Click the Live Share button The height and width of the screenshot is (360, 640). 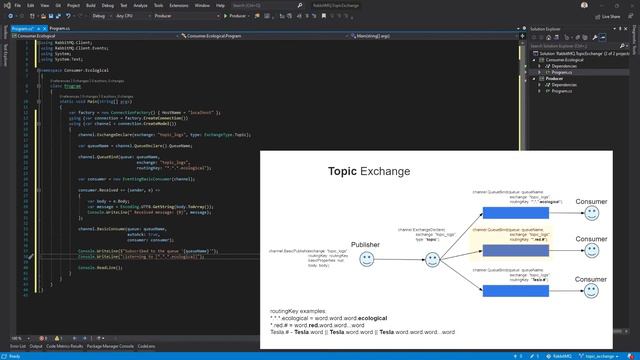[x=607, y=17]
